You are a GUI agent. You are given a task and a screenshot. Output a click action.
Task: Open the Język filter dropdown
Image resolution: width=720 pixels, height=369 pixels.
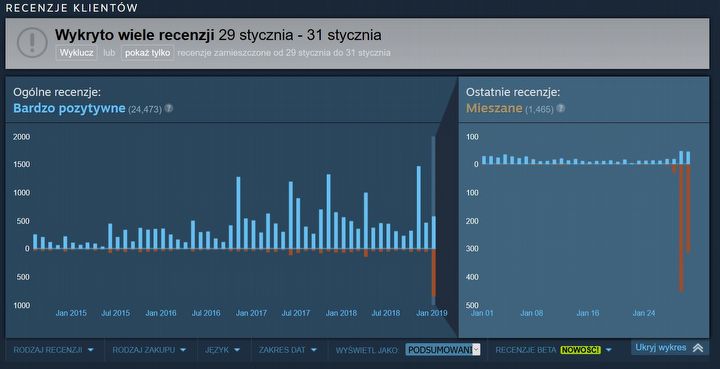[x=222, y=350]
